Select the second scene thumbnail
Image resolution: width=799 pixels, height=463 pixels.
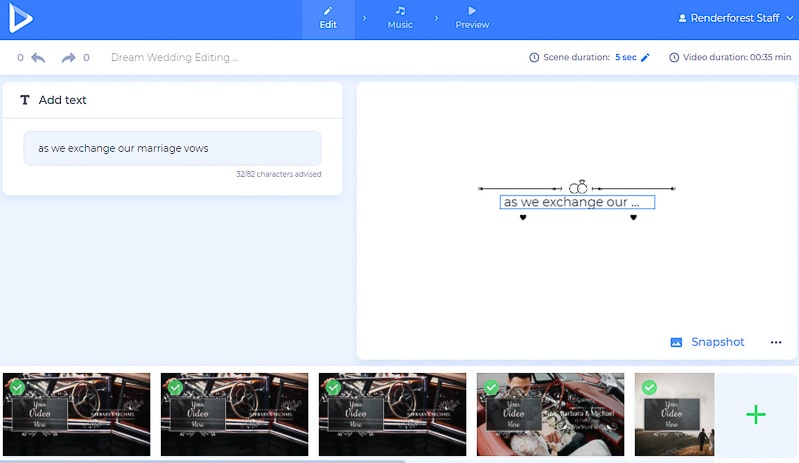[x=234, y=414]
